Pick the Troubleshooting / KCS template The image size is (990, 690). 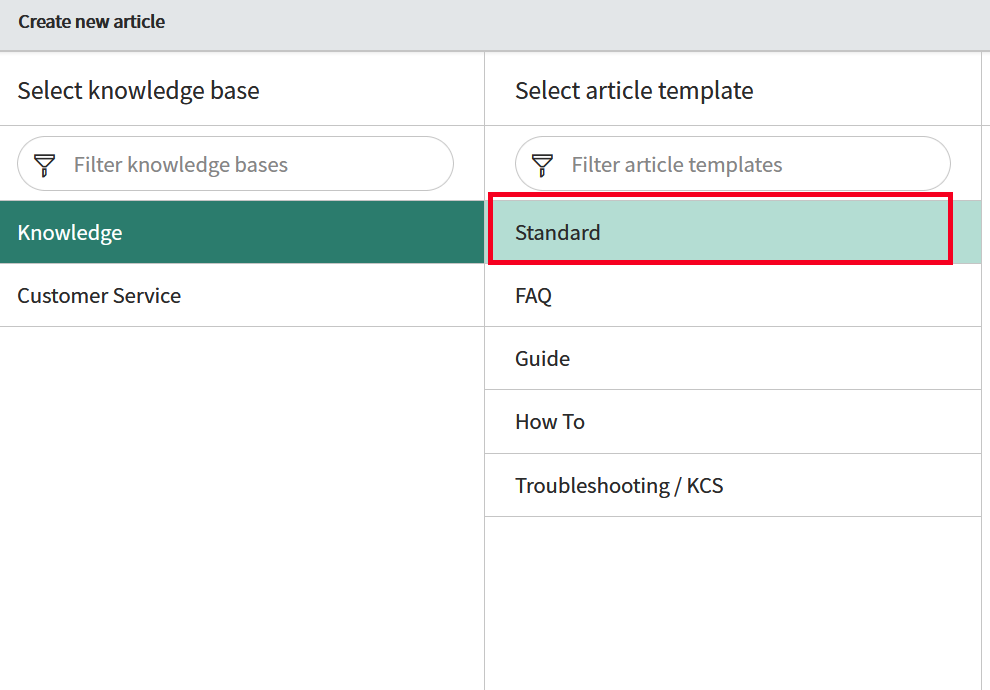click(733, 485)
